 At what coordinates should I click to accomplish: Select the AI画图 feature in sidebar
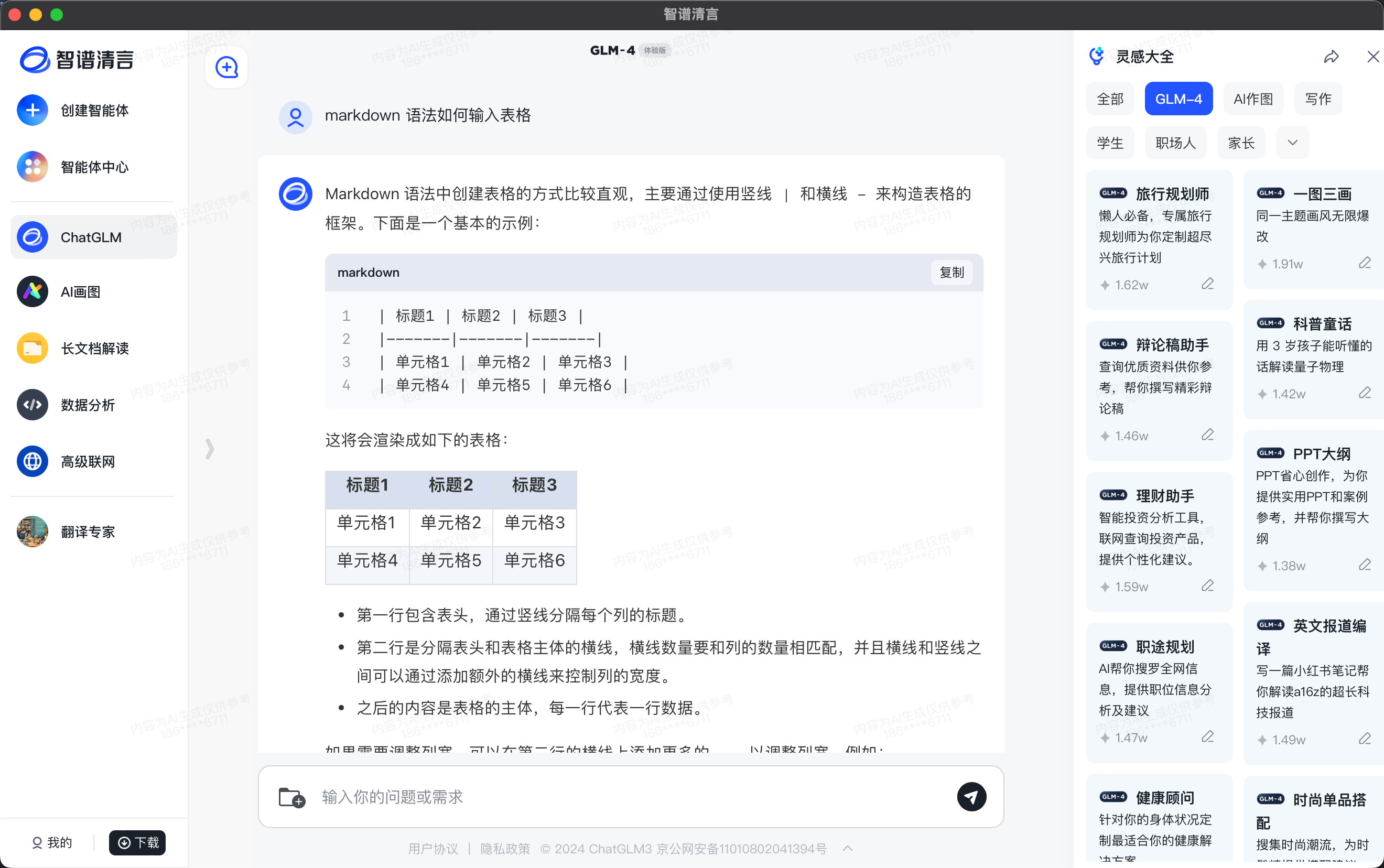click(80, 291)
